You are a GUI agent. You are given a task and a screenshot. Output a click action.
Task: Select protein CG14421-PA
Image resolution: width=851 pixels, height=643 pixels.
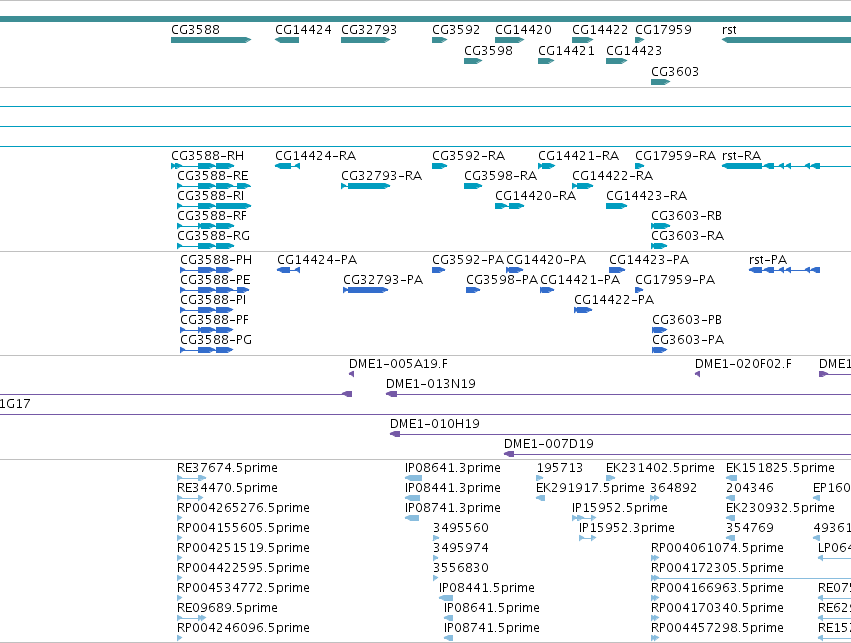coord(580,280)
